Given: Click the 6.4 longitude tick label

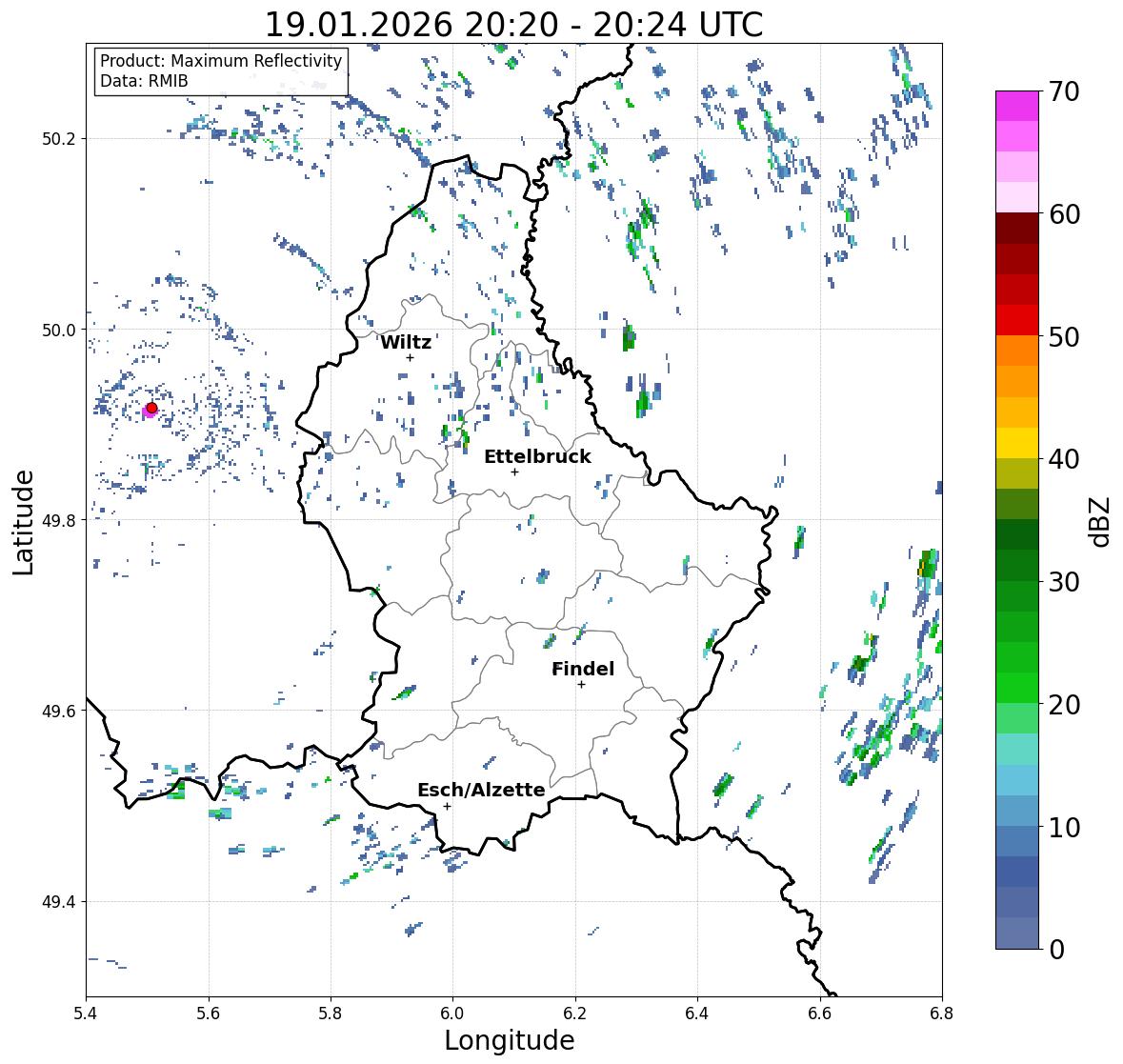Looking at the screenshot, I should [697, 1014].
